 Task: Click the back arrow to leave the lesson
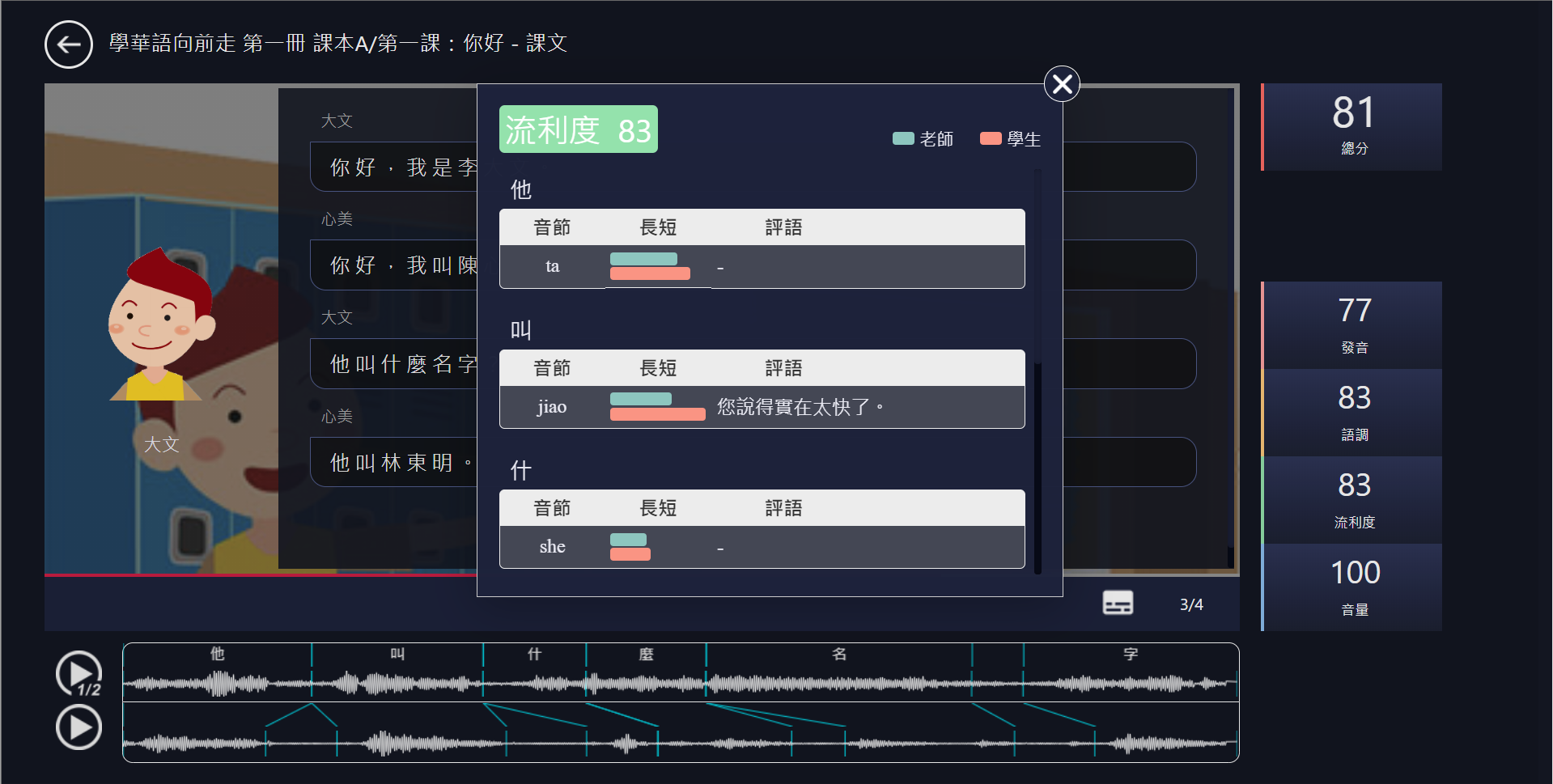click(68, 44)
